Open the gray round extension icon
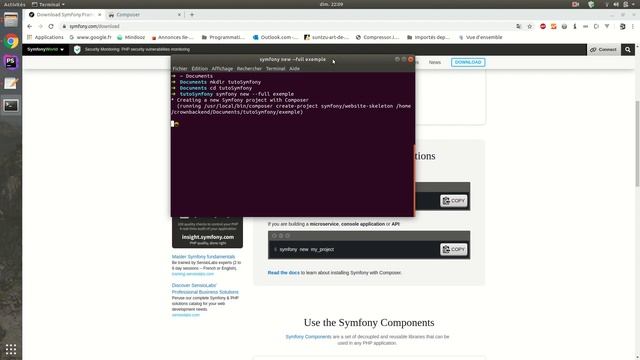This screenshot has width=640, height=360. coord(564,26)
